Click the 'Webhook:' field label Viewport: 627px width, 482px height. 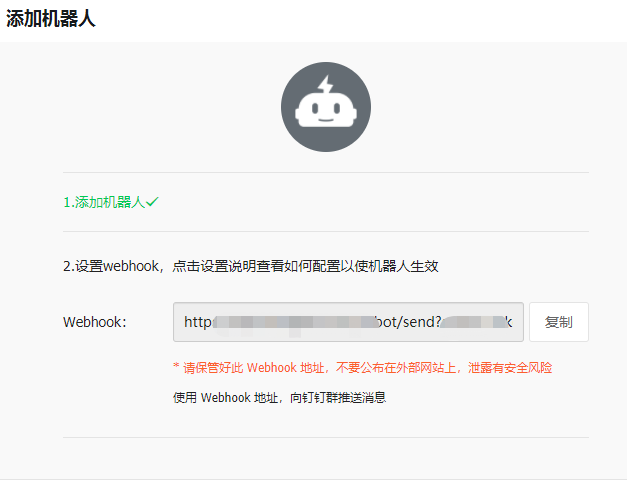click(x=95, y=322)
